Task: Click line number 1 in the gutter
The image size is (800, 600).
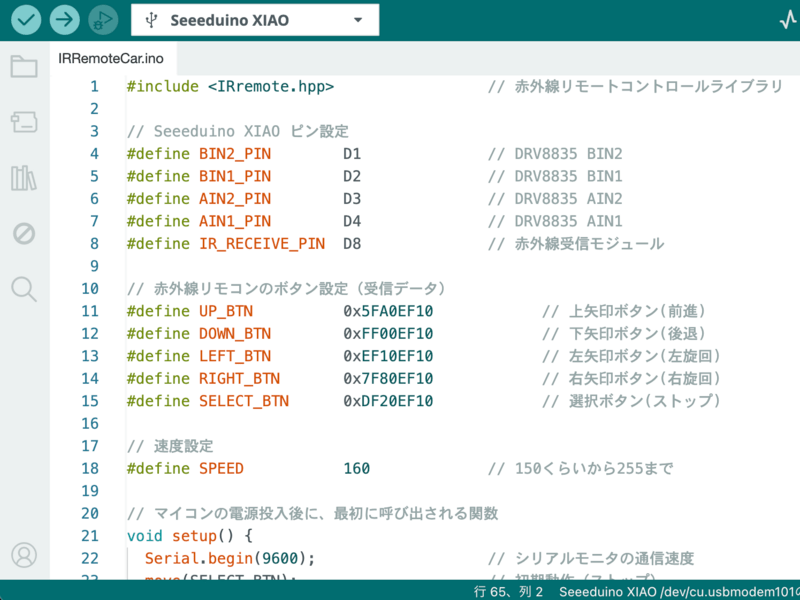Action: tap(94, 86)
